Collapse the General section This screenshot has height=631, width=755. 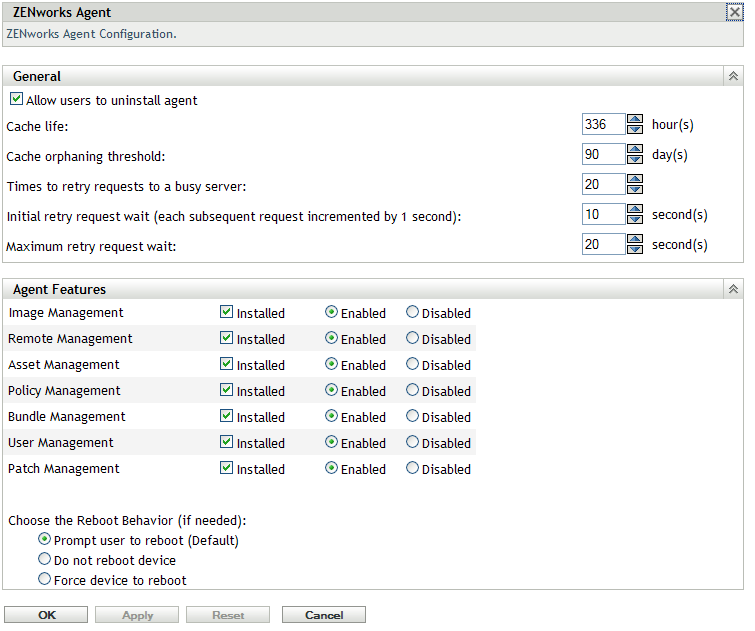[732, 76]
